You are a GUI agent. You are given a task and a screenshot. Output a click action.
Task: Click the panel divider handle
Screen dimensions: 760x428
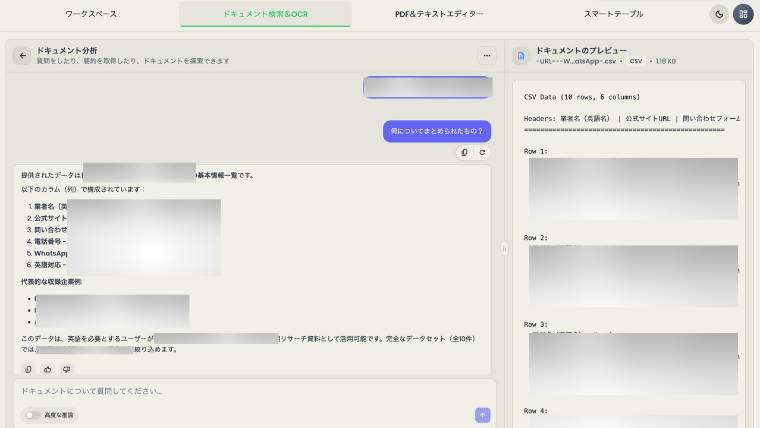coord(504,249)
